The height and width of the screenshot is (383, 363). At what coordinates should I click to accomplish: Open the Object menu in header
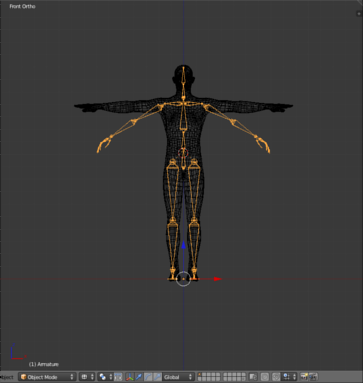pyautogui.click(x=7, y=377)
